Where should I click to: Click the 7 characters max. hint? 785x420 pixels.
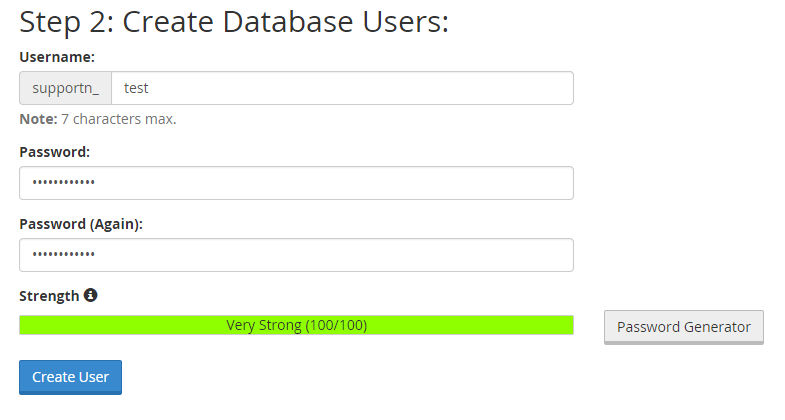pyautogui.click(x=119, y=119)
